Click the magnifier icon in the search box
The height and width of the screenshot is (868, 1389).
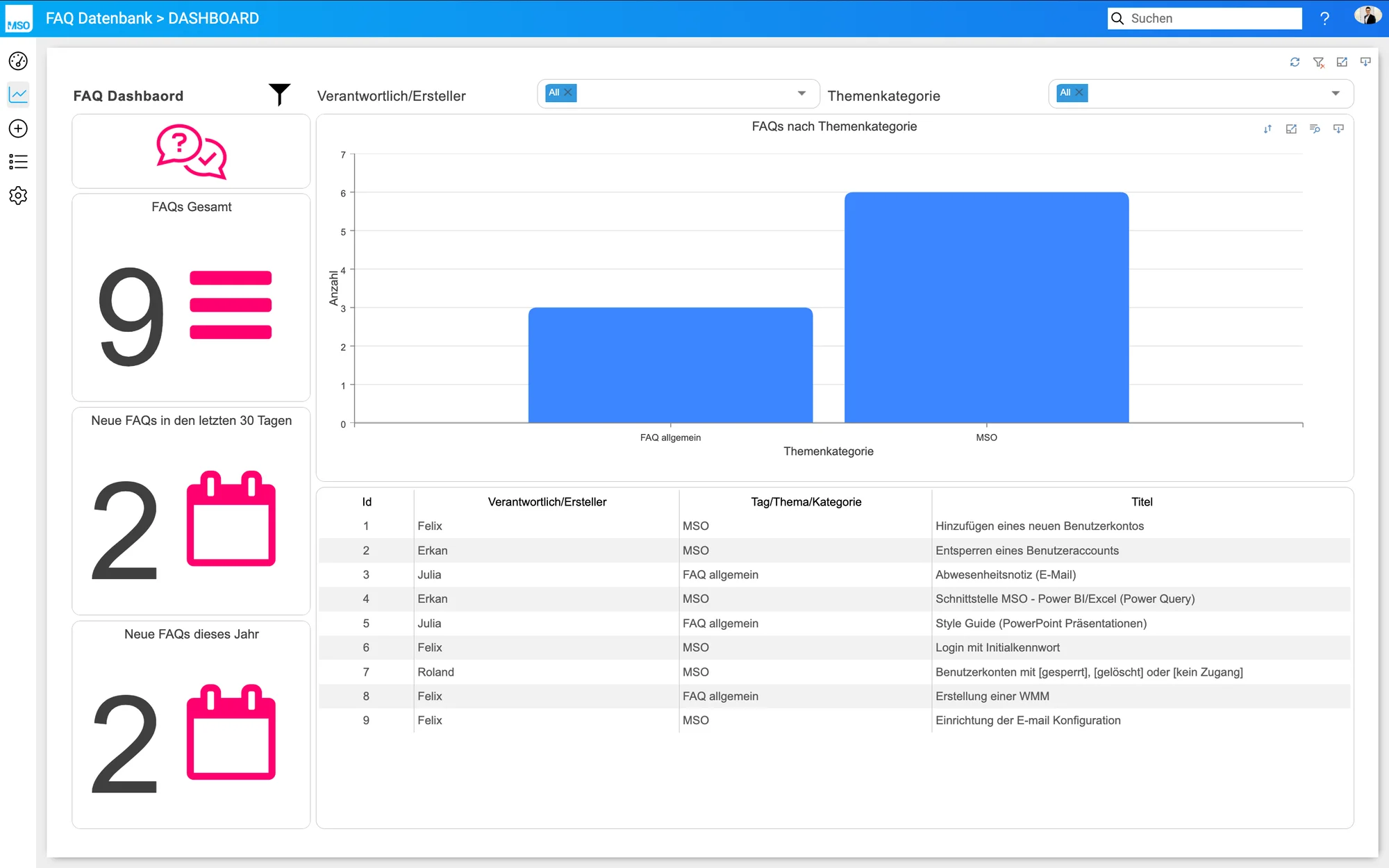pyautogui.click(x=1117, y=19)
